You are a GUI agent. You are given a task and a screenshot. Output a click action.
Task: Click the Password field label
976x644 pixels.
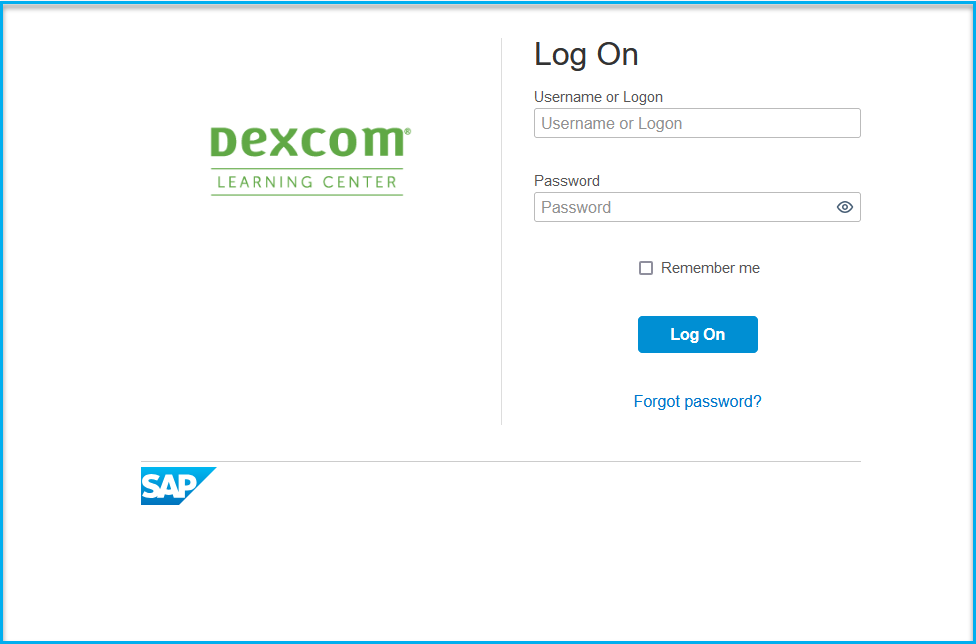[x=567, y=181]
